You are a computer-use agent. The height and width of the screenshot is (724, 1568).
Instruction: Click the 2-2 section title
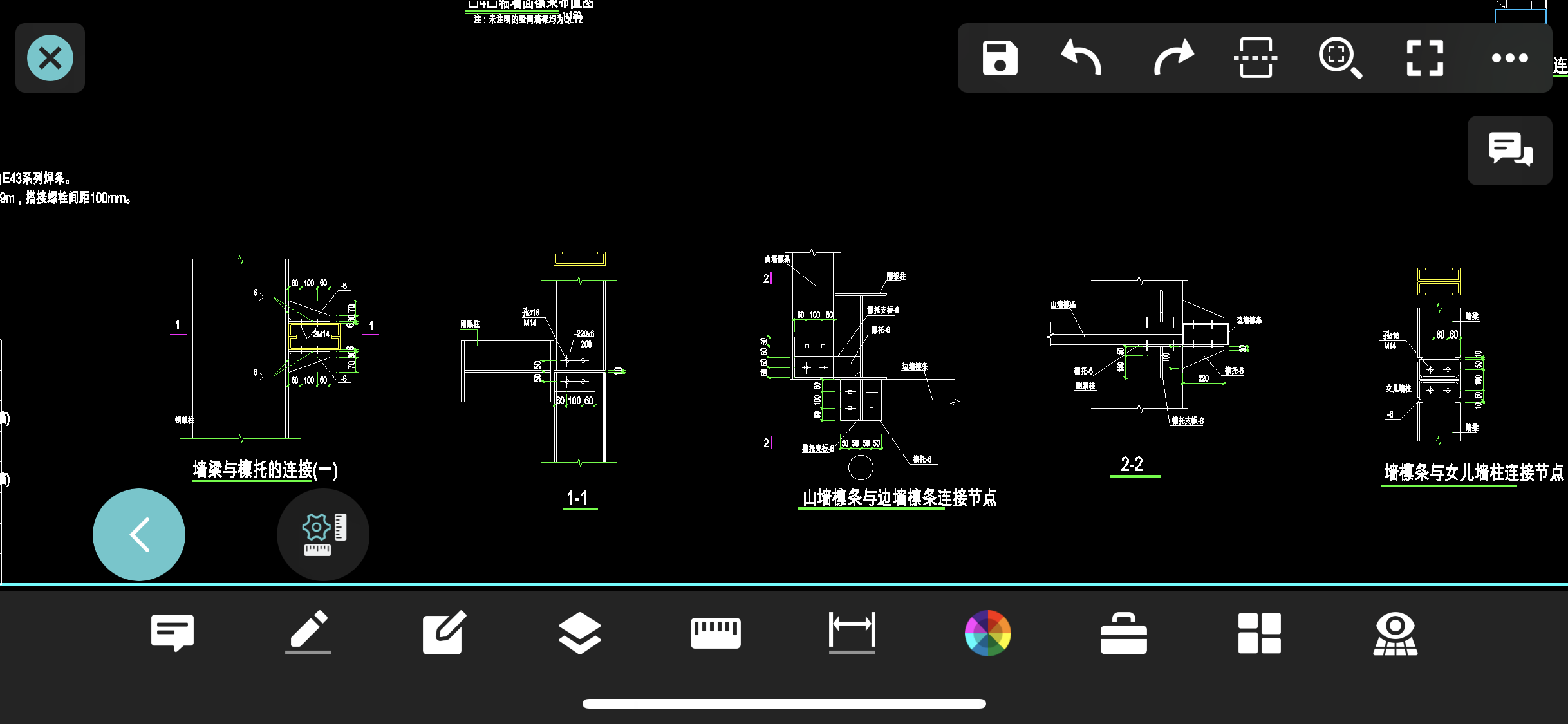tap(1132, 464)
